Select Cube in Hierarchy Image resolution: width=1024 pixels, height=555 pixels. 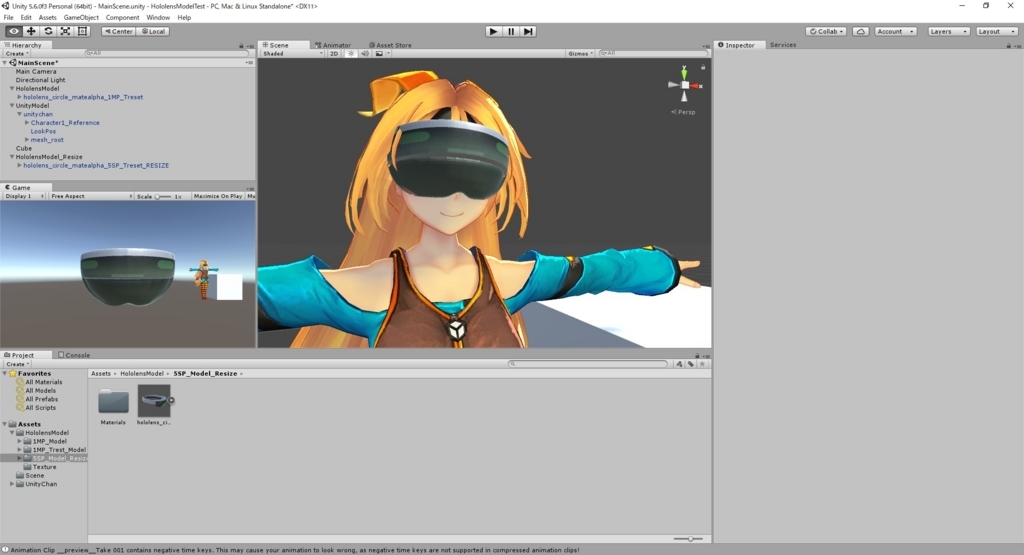click(24, 148)
